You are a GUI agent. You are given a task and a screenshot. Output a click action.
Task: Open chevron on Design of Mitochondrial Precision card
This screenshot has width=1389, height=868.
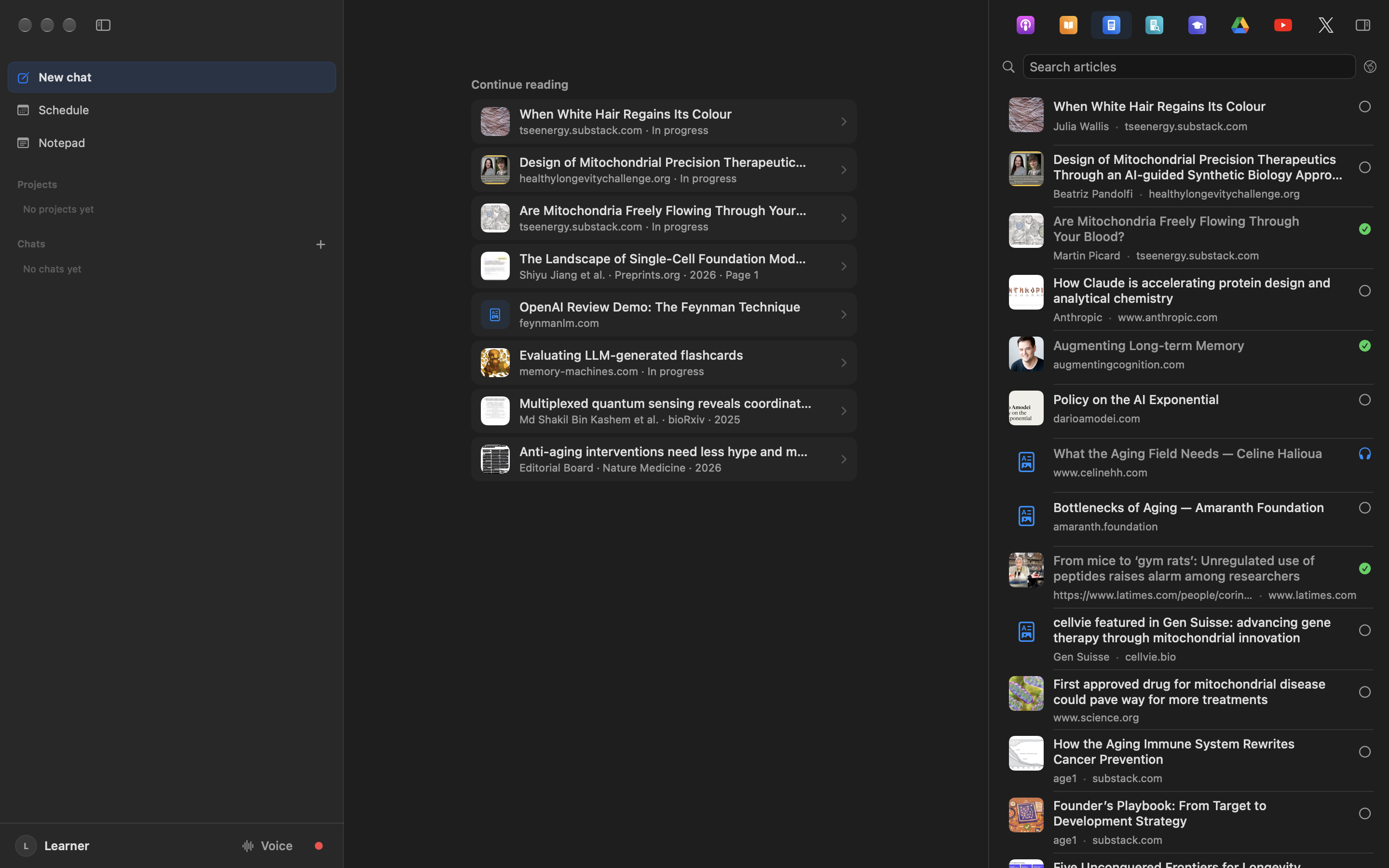pos(843,170)
